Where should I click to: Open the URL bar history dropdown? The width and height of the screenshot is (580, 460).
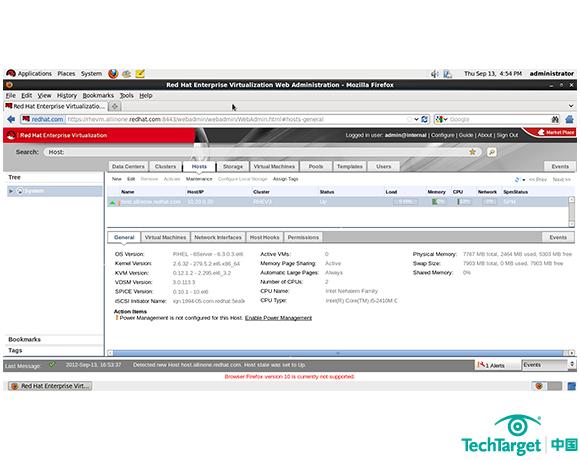coord(417,119)
